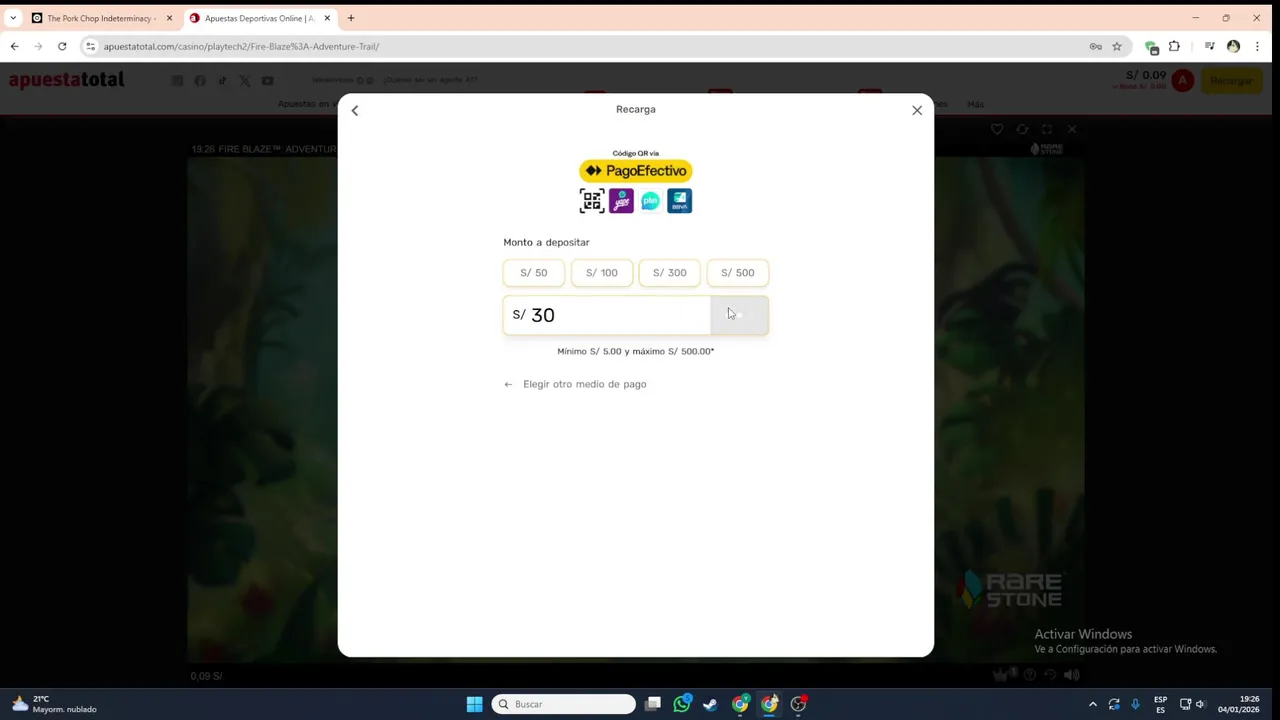
Task: Open the X (Twitter) icon in site header
Action: point(245,81)
